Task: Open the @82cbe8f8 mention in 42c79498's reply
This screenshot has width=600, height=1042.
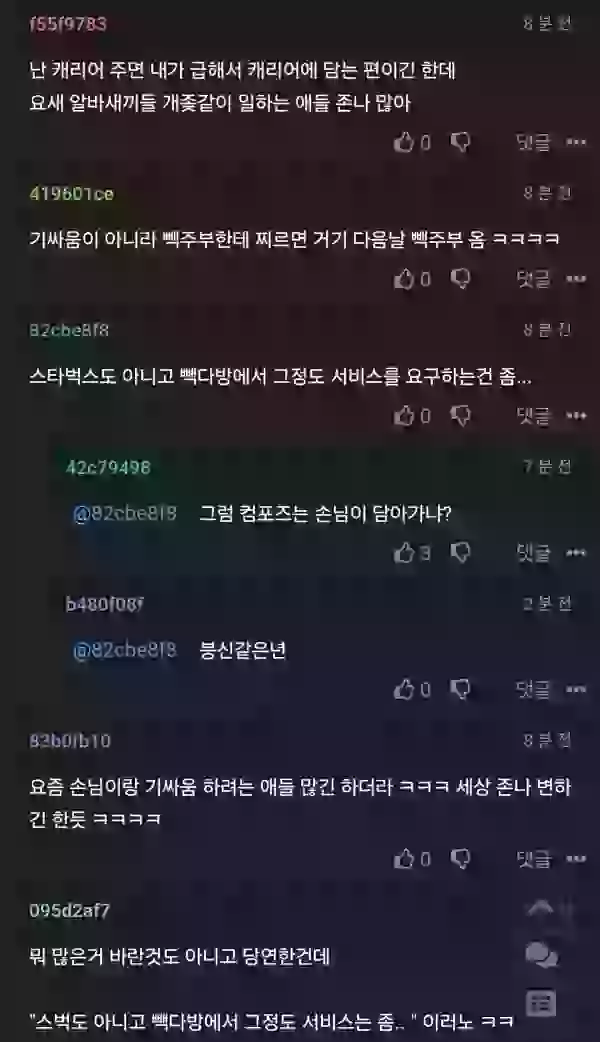Action: click(124, 514)
